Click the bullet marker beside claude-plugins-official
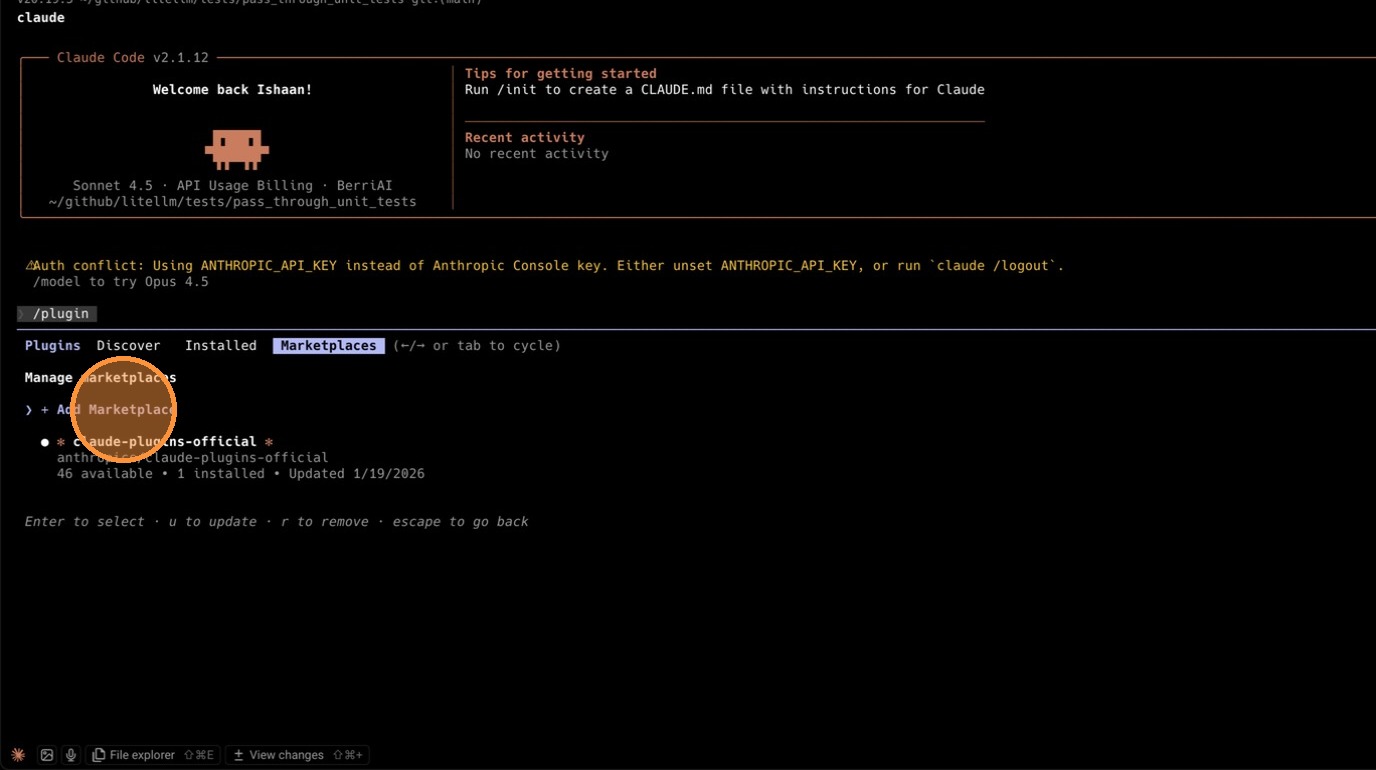The height and width of the screenshot is (770, 1376). pyautogui.click(x=45, y=442)
